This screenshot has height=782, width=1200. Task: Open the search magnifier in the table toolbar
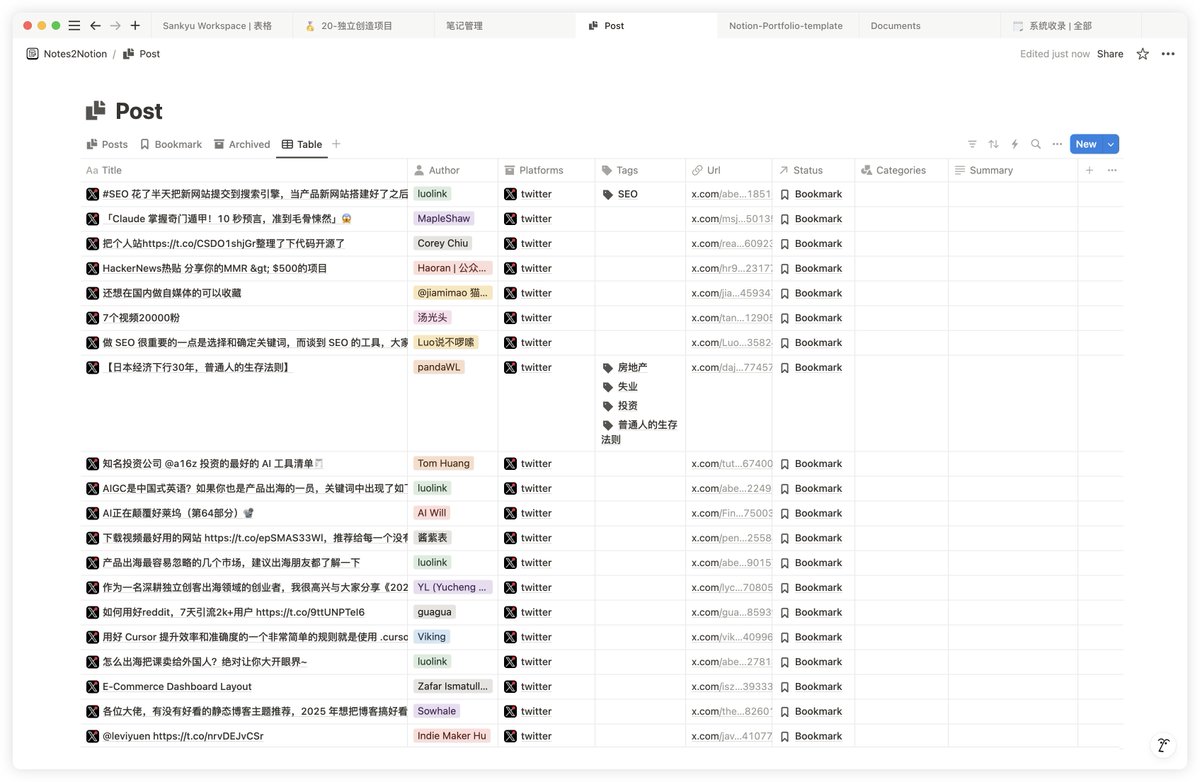1035,143
